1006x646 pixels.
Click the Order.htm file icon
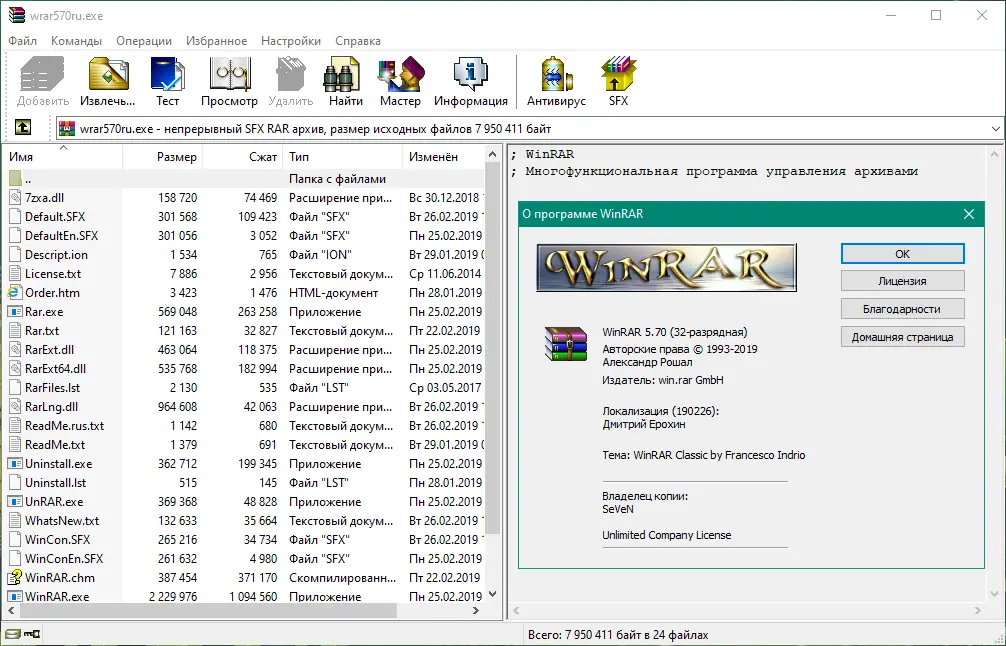15,293
